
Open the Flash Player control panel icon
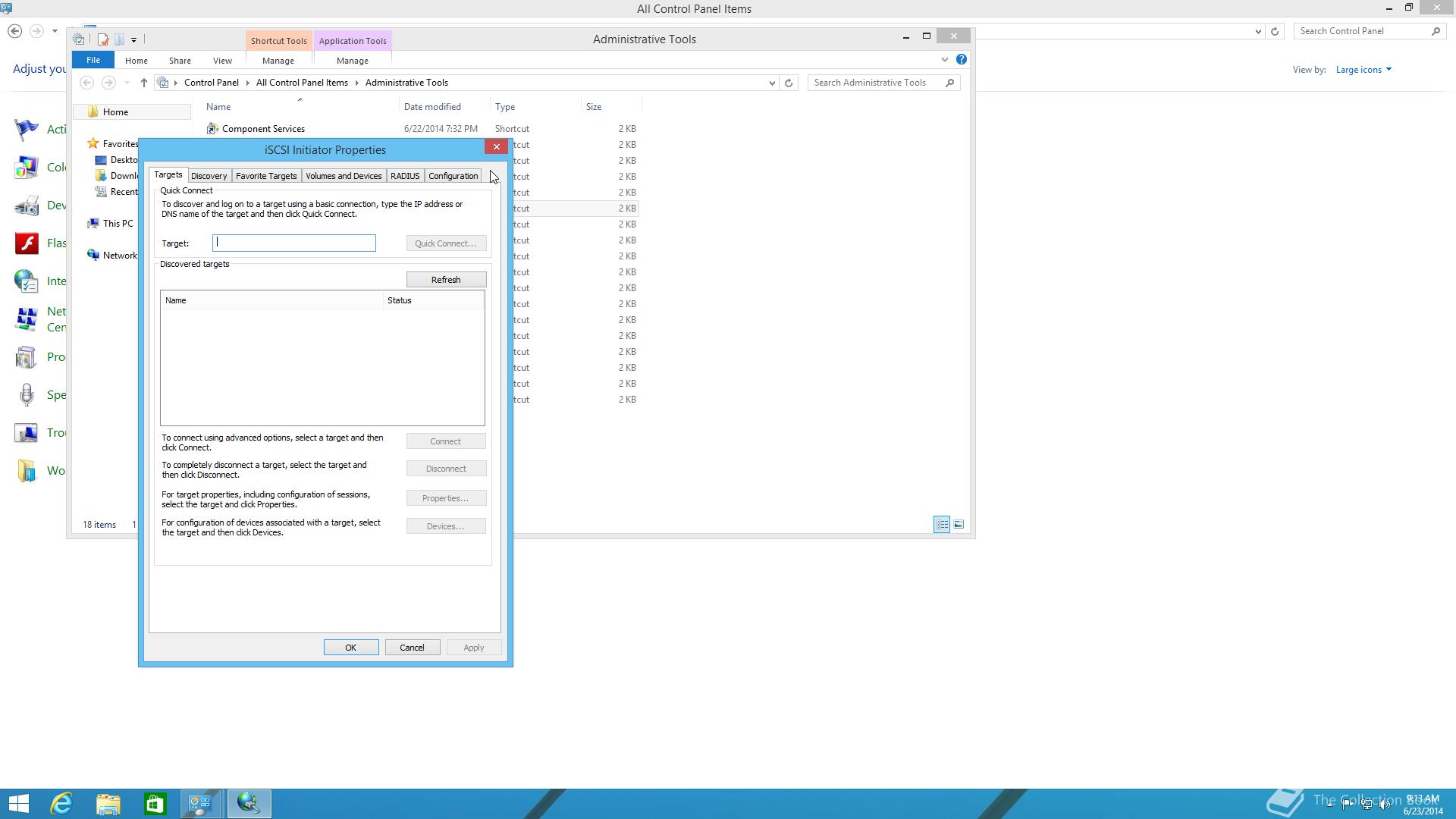pyautogui.click(x=27, y=243)
